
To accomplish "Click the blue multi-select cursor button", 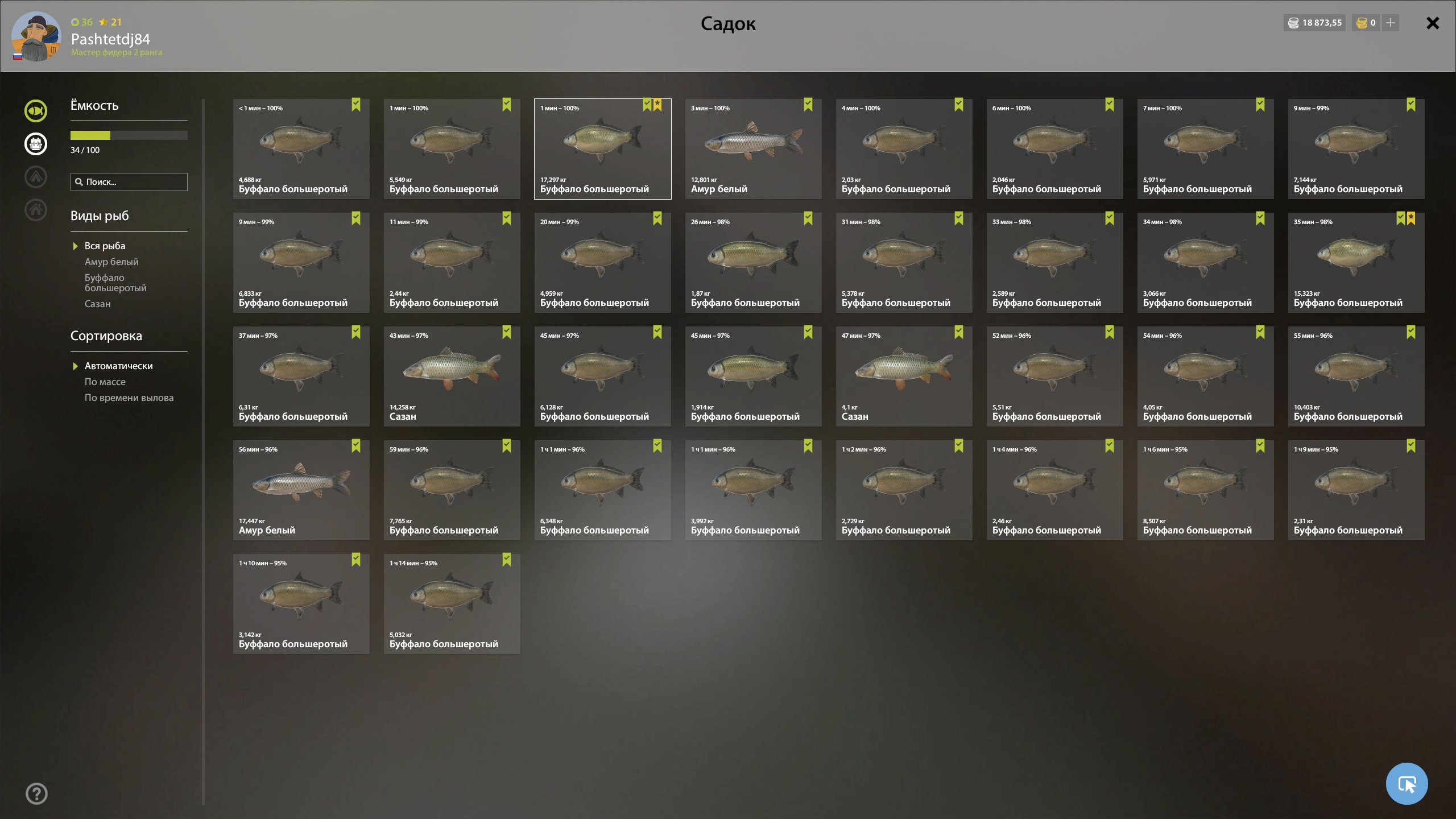I will pos(1407,784).
